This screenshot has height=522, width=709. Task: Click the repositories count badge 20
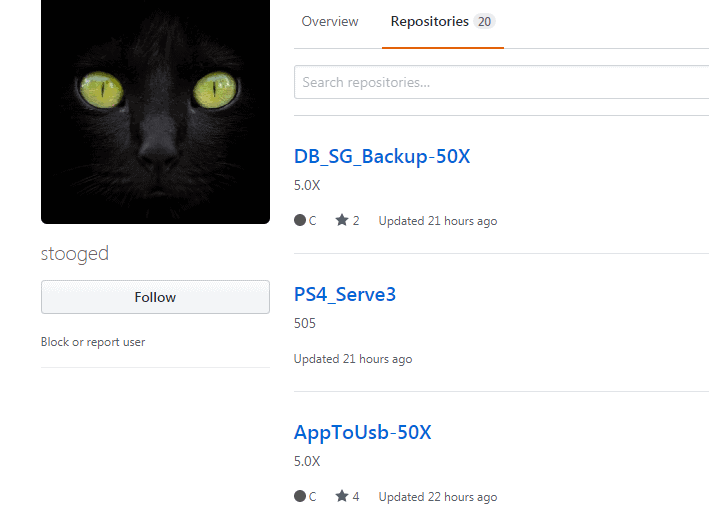(x=484, y=21)
